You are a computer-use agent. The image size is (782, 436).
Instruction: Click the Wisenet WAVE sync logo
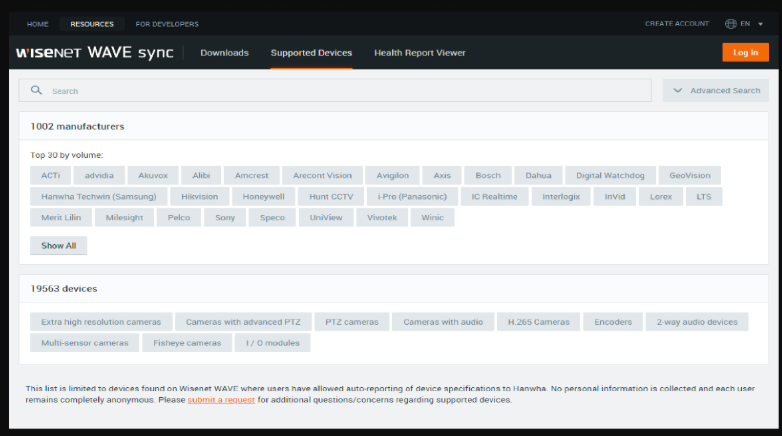pos(95,52)
